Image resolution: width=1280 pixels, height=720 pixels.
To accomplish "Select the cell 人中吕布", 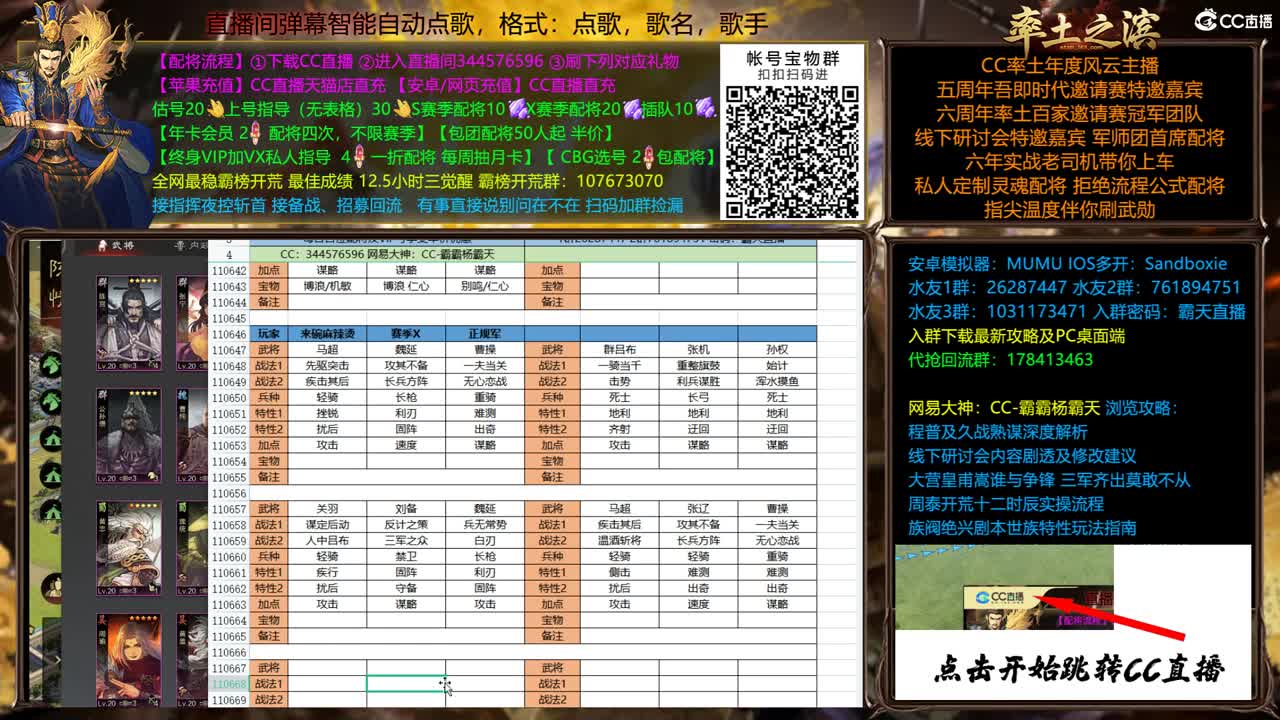I will pos(327,541).
